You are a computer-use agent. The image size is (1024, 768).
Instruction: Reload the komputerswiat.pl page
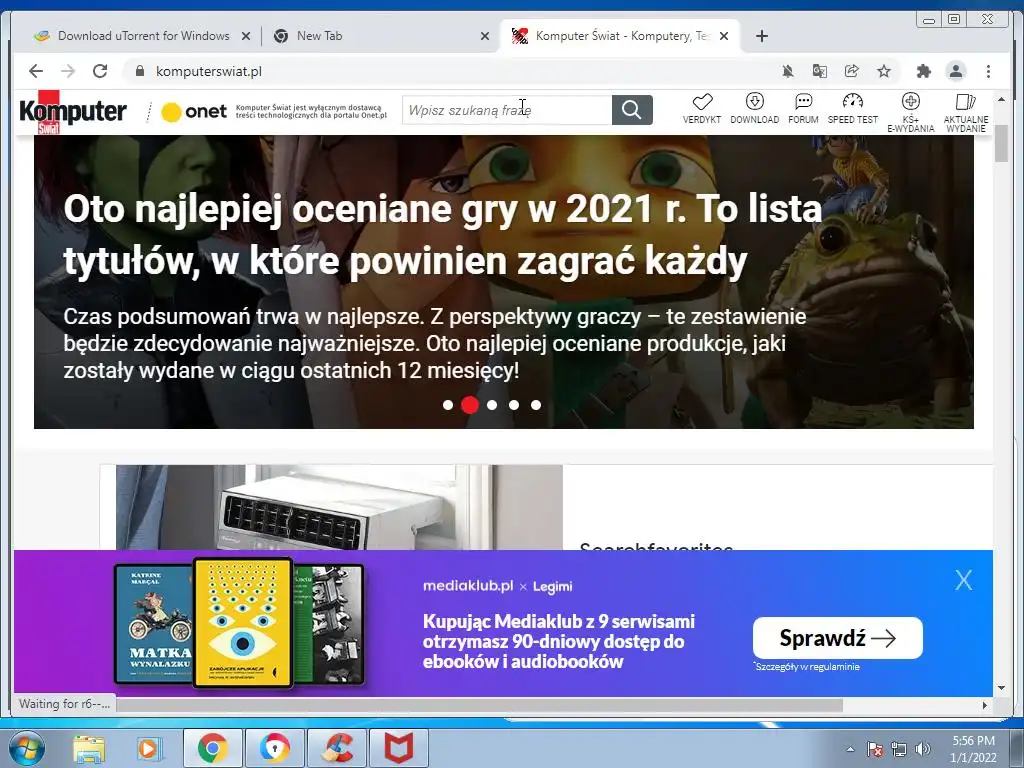click(100, 71)
